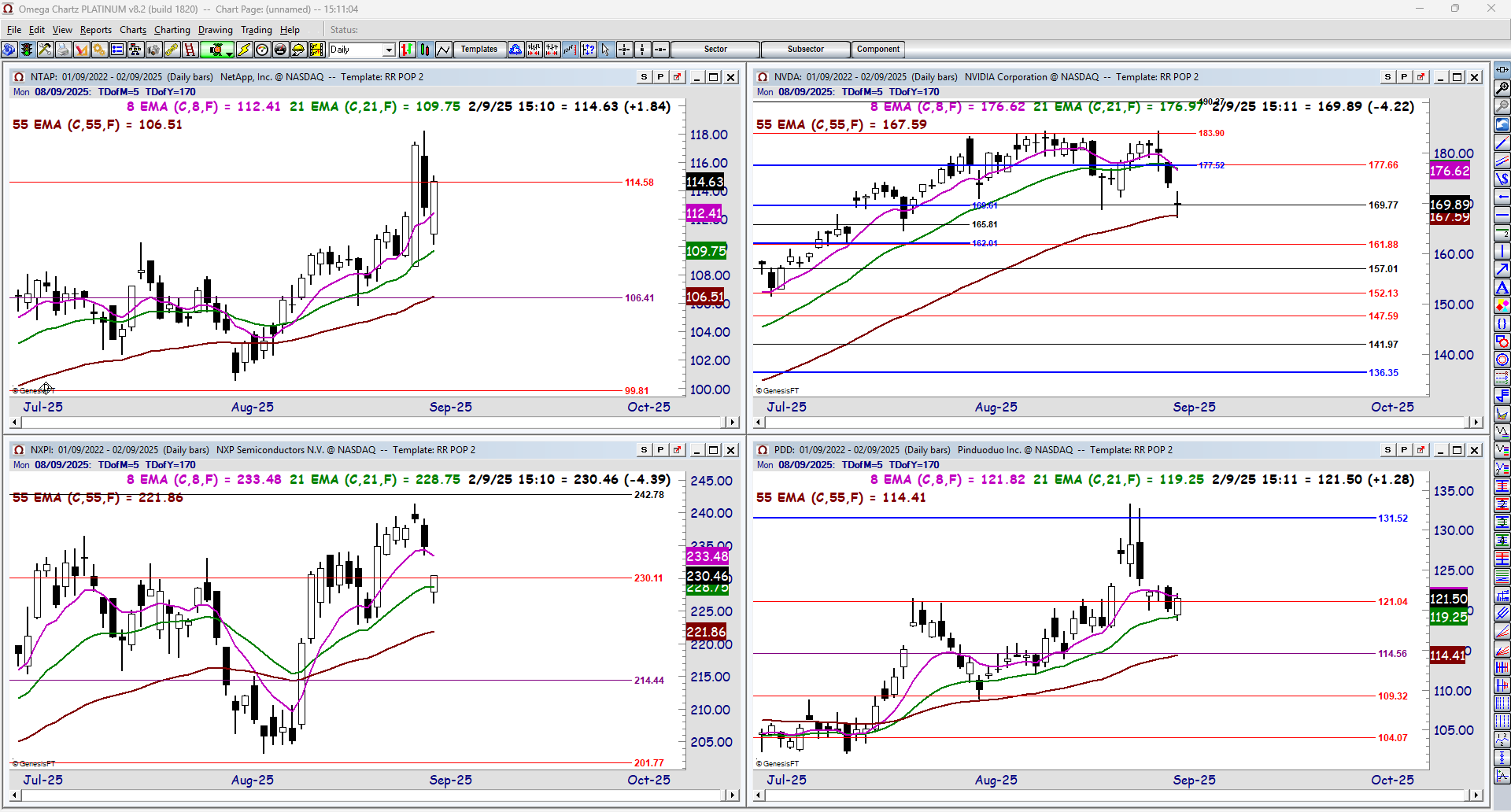Select the curly braces tool
1511x812 pixels.
click(1502, 323)
